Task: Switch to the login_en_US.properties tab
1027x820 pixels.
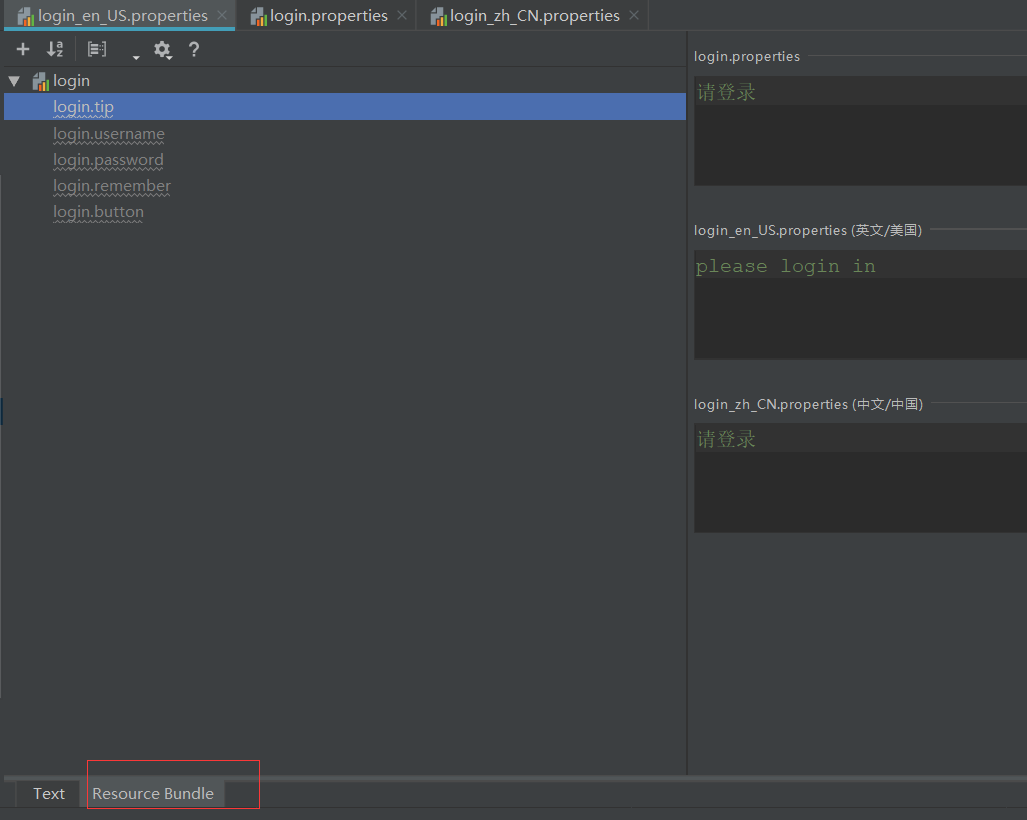Action: point(122,15)
